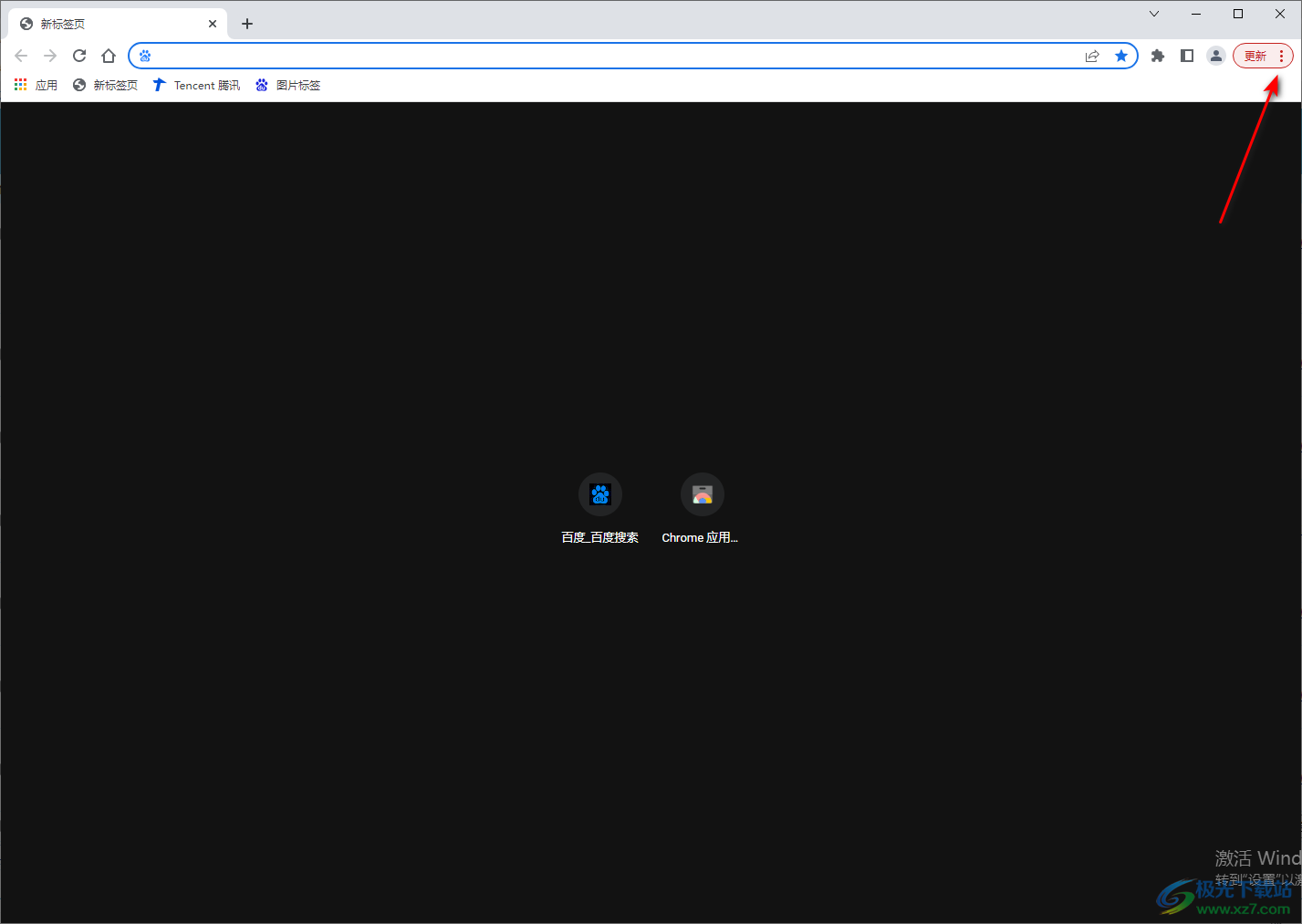The width and height of the screenshot is (1302, 924).
Task: Open Tencent 腾讯 bookmark
Action: [196, 85]
